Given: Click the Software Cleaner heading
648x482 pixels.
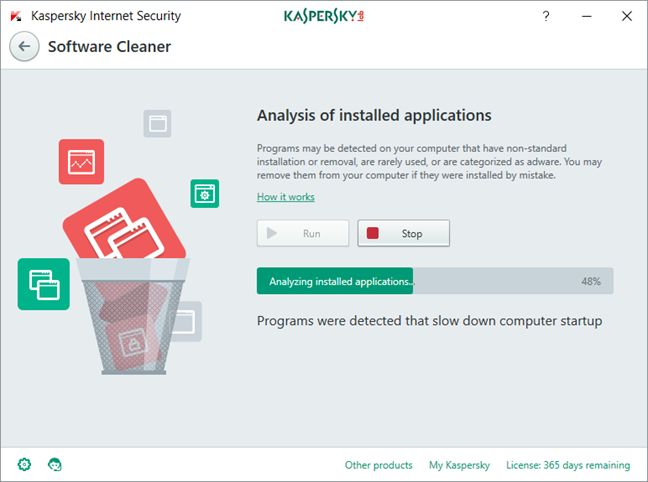Looking at the screenshot, I should pyautogui.click(x=110, y=46).
